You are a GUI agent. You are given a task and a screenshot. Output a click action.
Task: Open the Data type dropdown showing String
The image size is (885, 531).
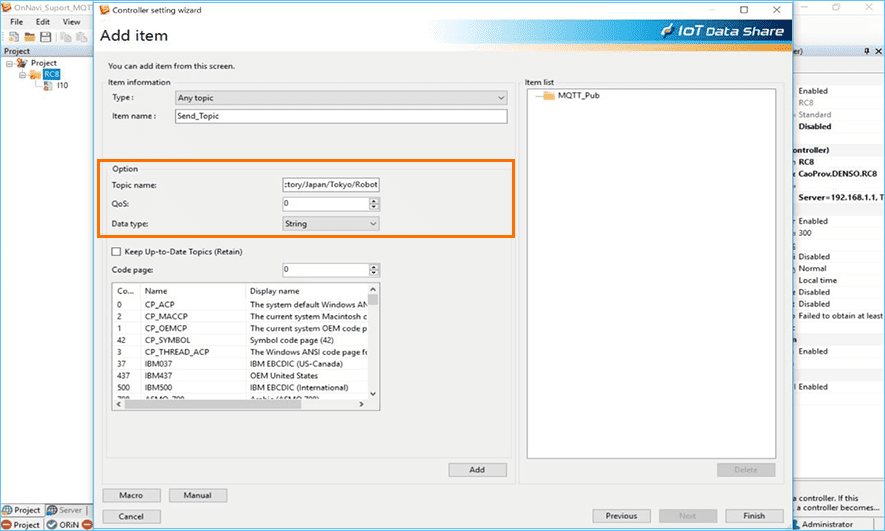click(x=331, y=223)
